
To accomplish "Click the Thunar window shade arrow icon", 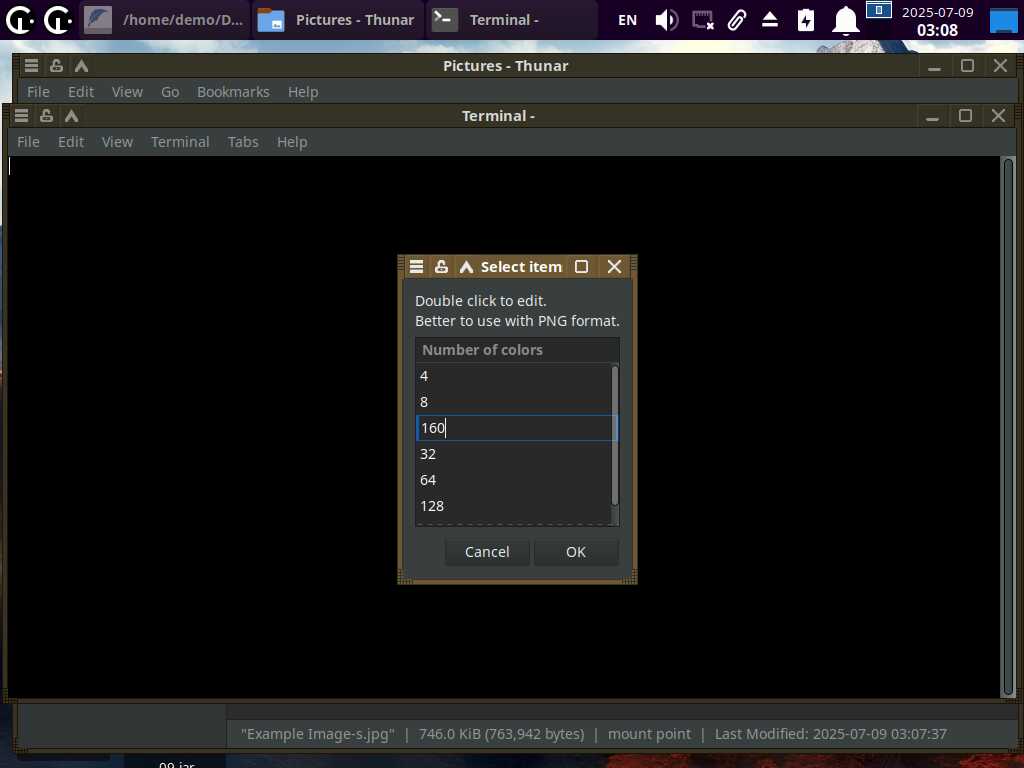I will click(82, 65).
